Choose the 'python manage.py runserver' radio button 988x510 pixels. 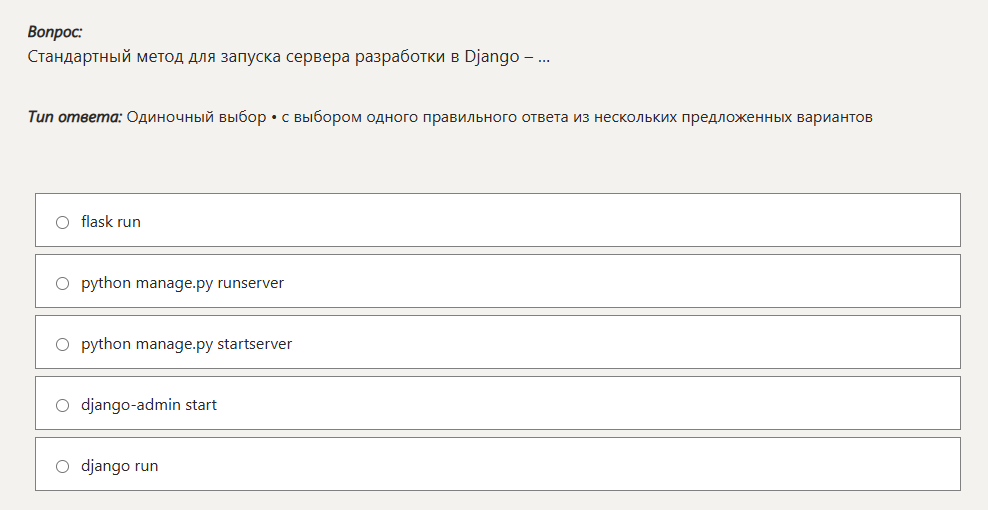pyautogui.click(x=62, y=283)
